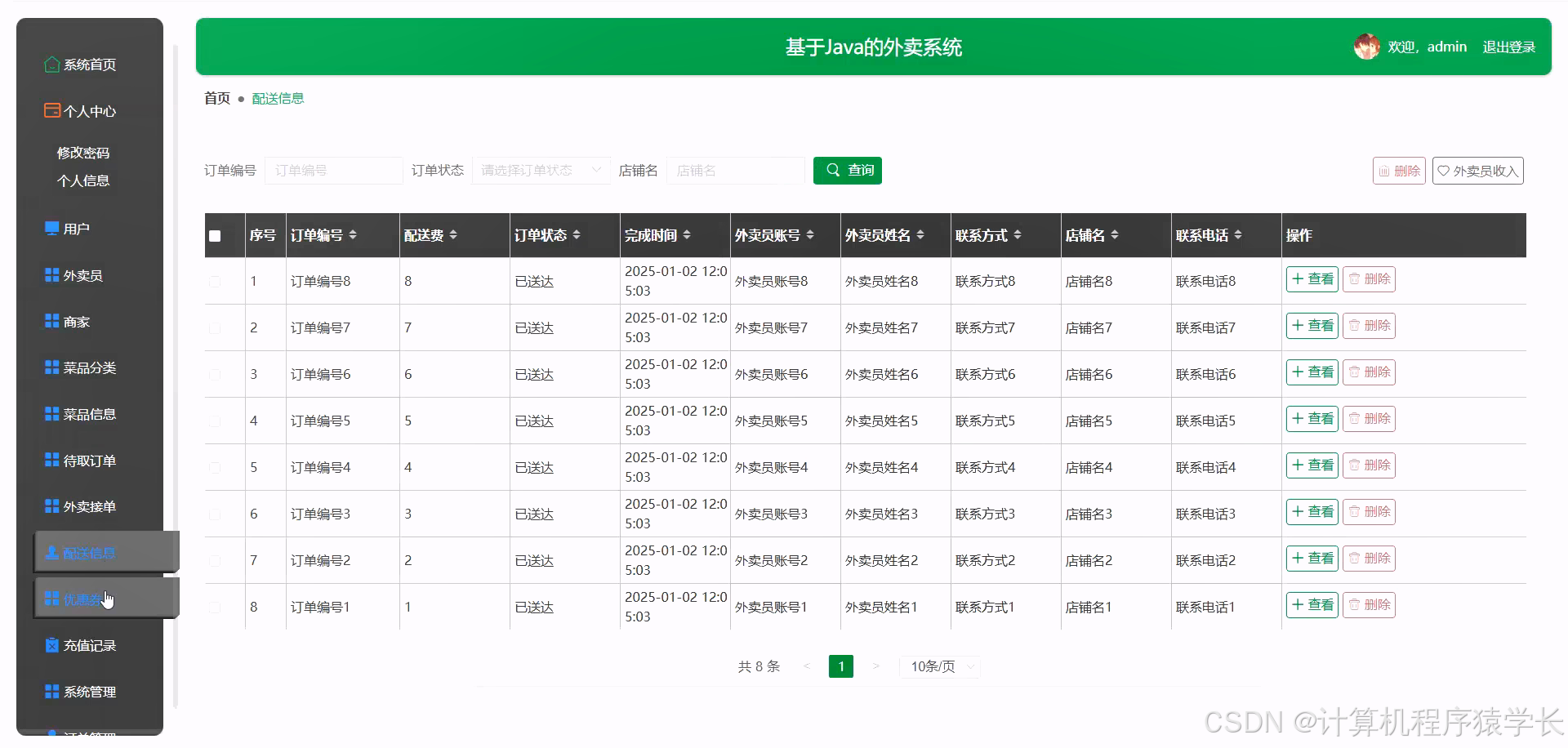The width and height of the screenshot is (1568, 748).
Task: Click inside the 店铺名 input field
Action: [x=735, y=171]
